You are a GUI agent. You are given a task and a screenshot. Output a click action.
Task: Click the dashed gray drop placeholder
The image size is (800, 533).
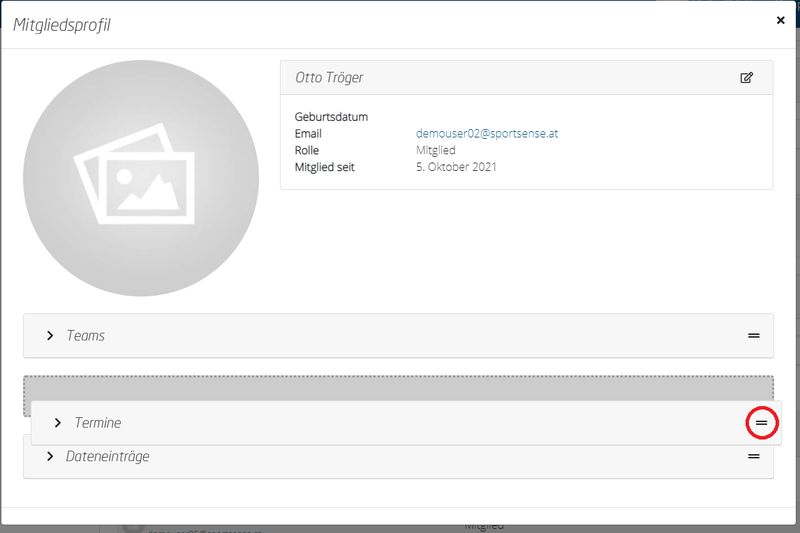point(398,387)
